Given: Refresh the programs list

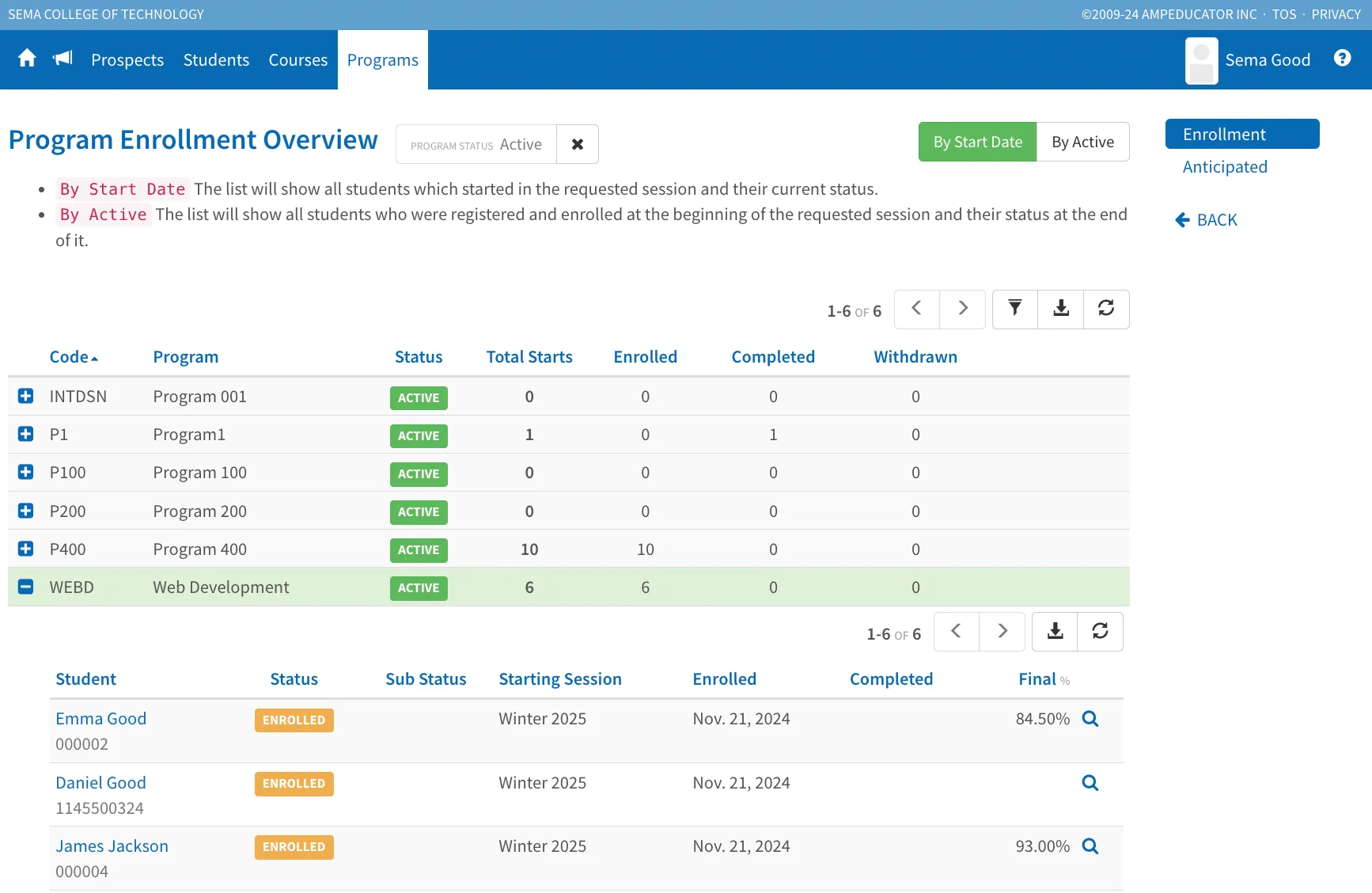Looking at the screenshot, I should click(x=1106, y=309).
